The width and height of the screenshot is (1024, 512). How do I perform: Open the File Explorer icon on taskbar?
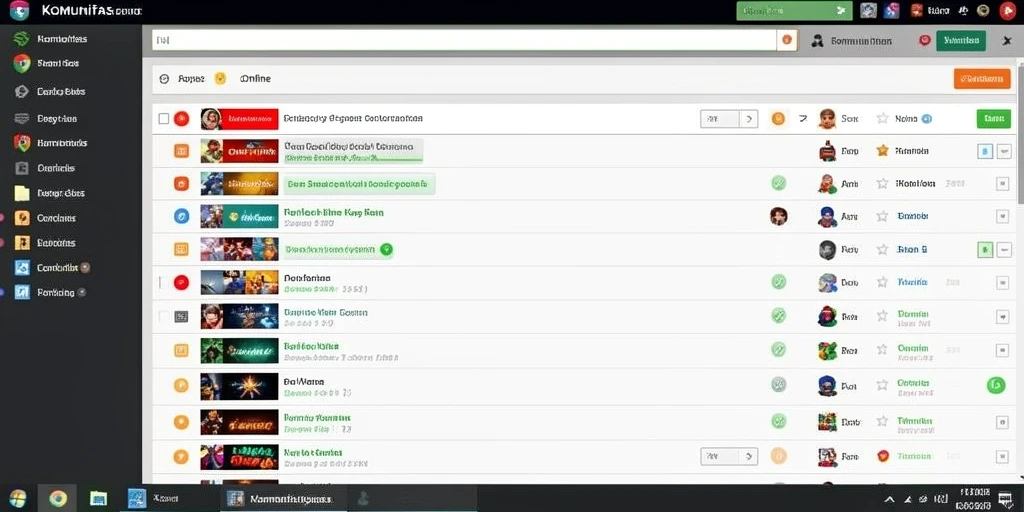(98, 499)
